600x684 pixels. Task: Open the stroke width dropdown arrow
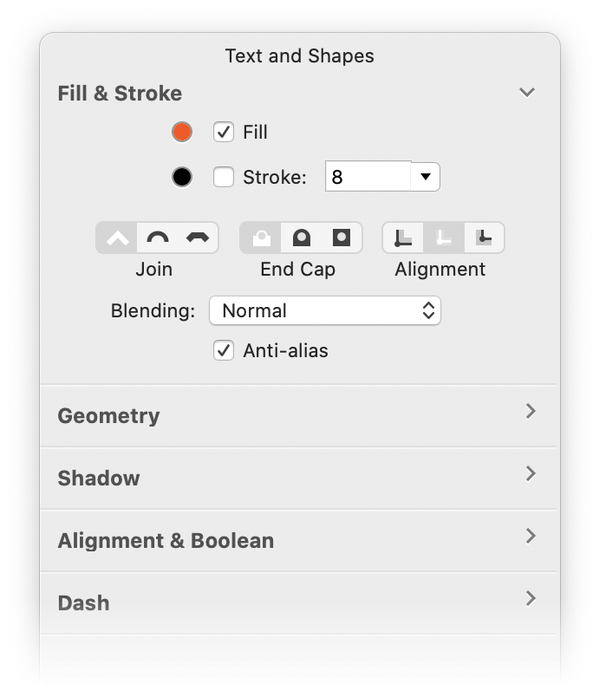pyautogui.click(x=425, y=177)
